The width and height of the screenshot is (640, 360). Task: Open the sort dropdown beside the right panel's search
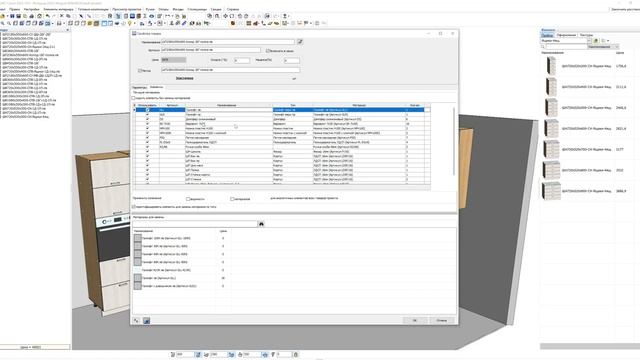617,47
